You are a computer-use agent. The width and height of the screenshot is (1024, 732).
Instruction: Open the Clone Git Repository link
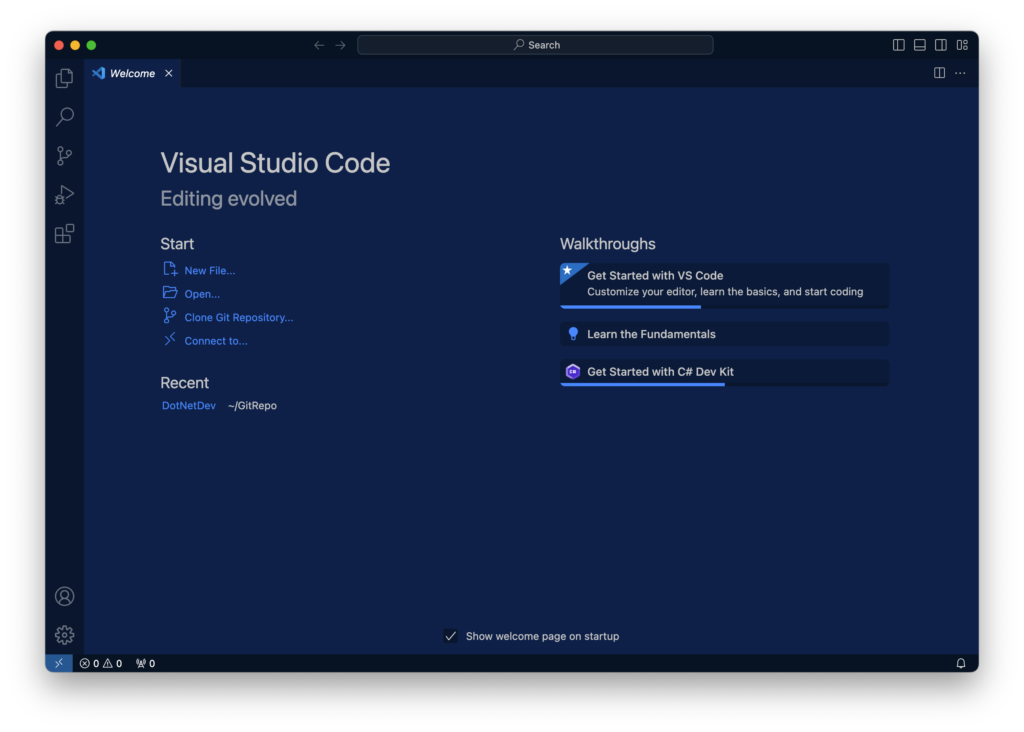click(x=239, y=317)
